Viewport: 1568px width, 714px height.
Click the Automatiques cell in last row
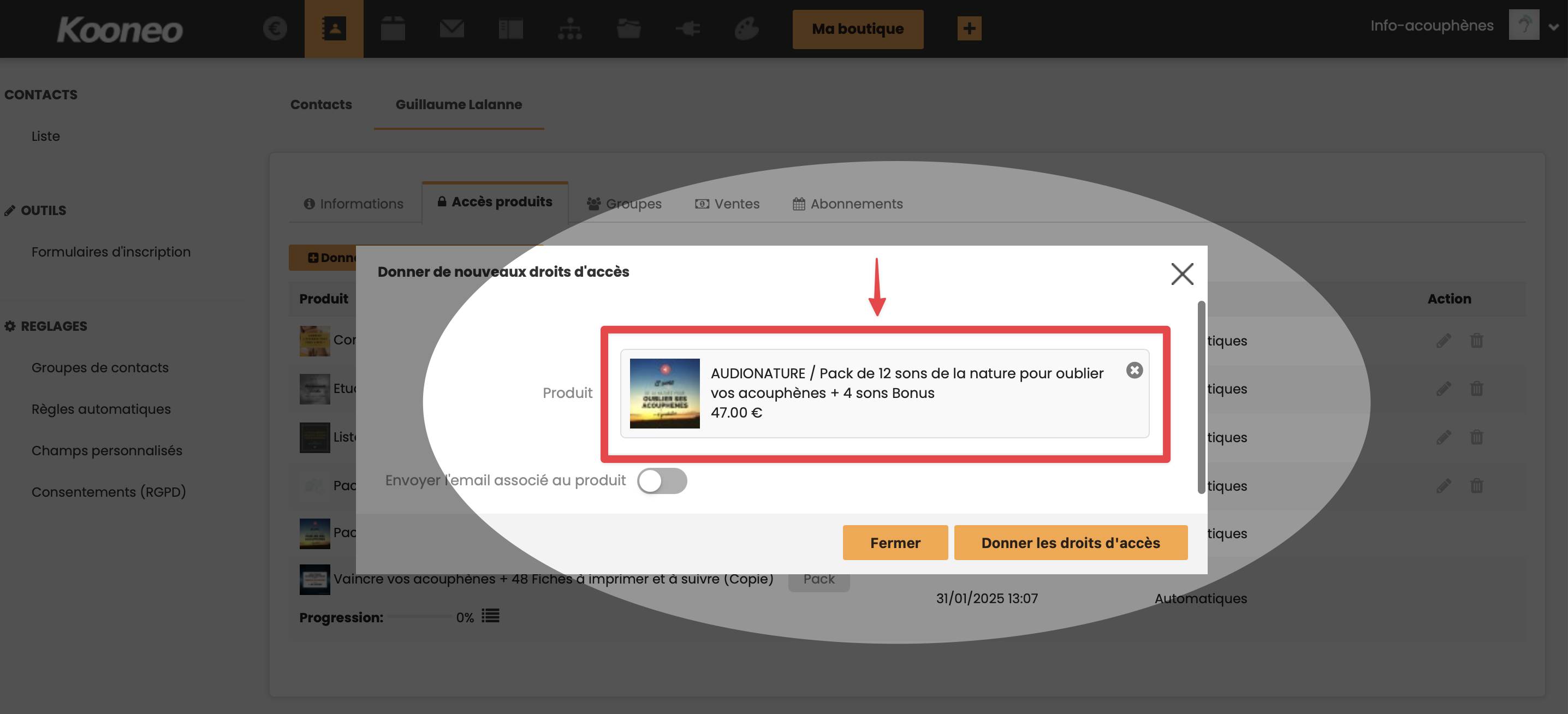(x=1201, y=598)
